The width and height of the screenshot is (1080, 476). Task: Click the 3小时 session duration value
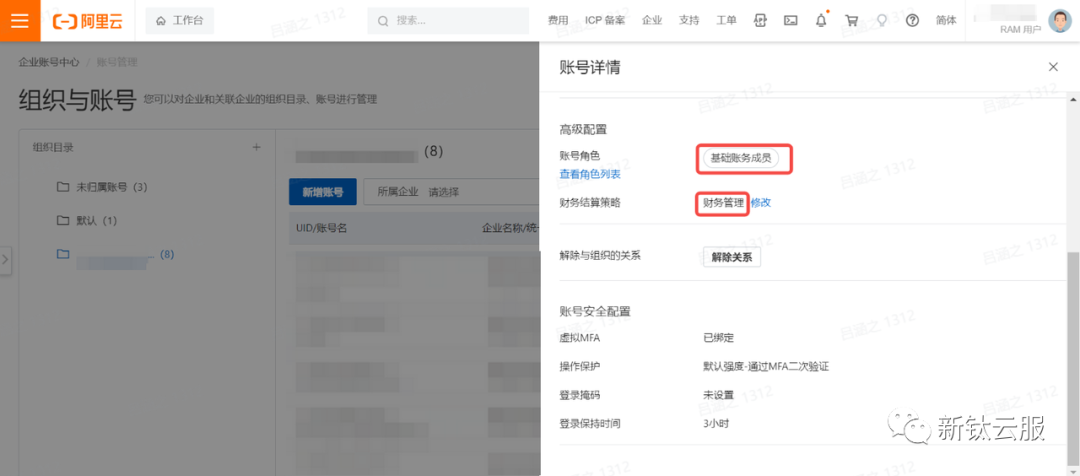716,424
